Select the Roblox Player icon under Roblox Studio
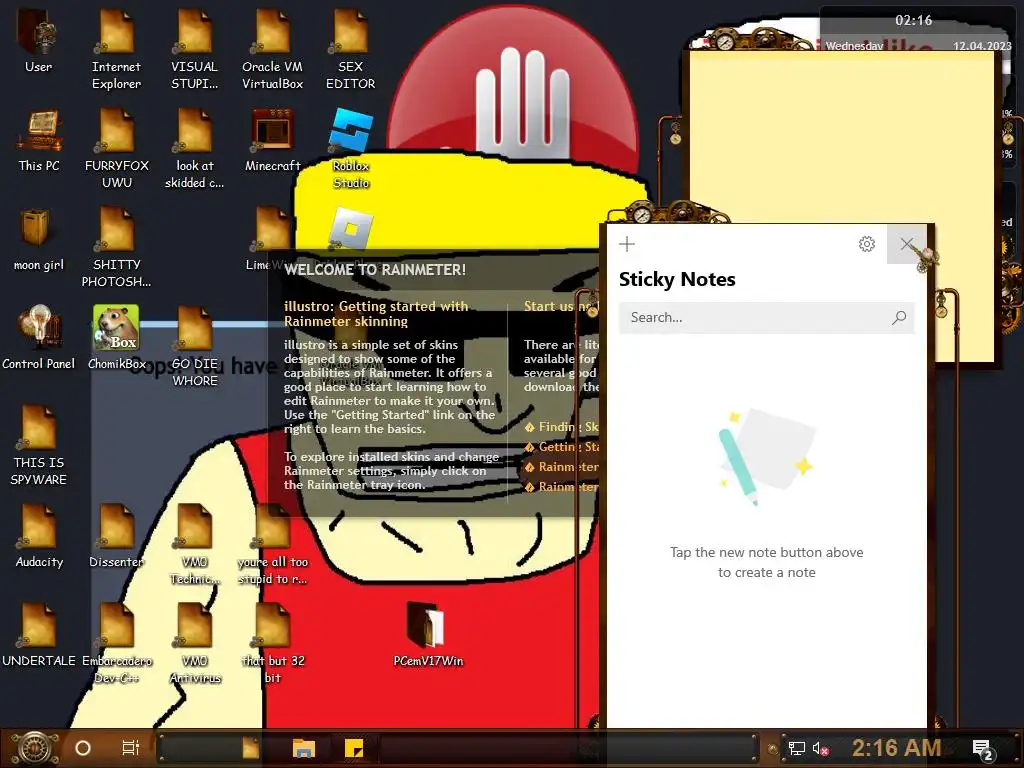 coord(351,229)
